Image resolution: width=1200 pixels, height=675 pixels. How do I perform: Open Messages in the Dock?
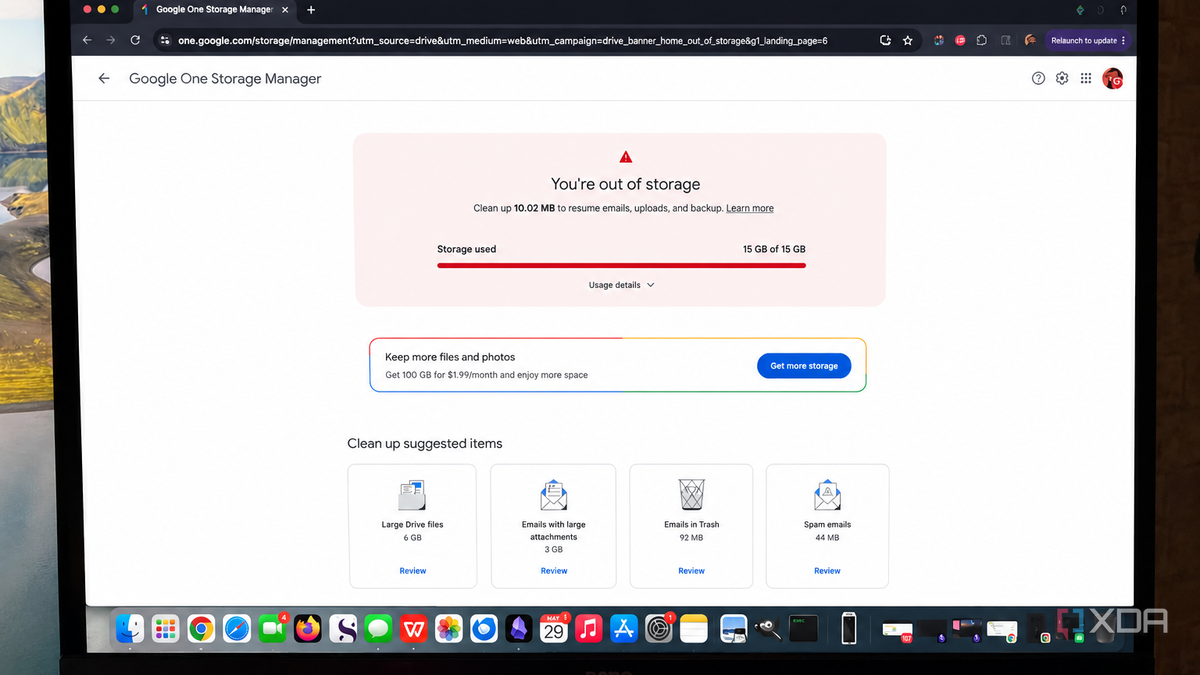pos(377,628)
